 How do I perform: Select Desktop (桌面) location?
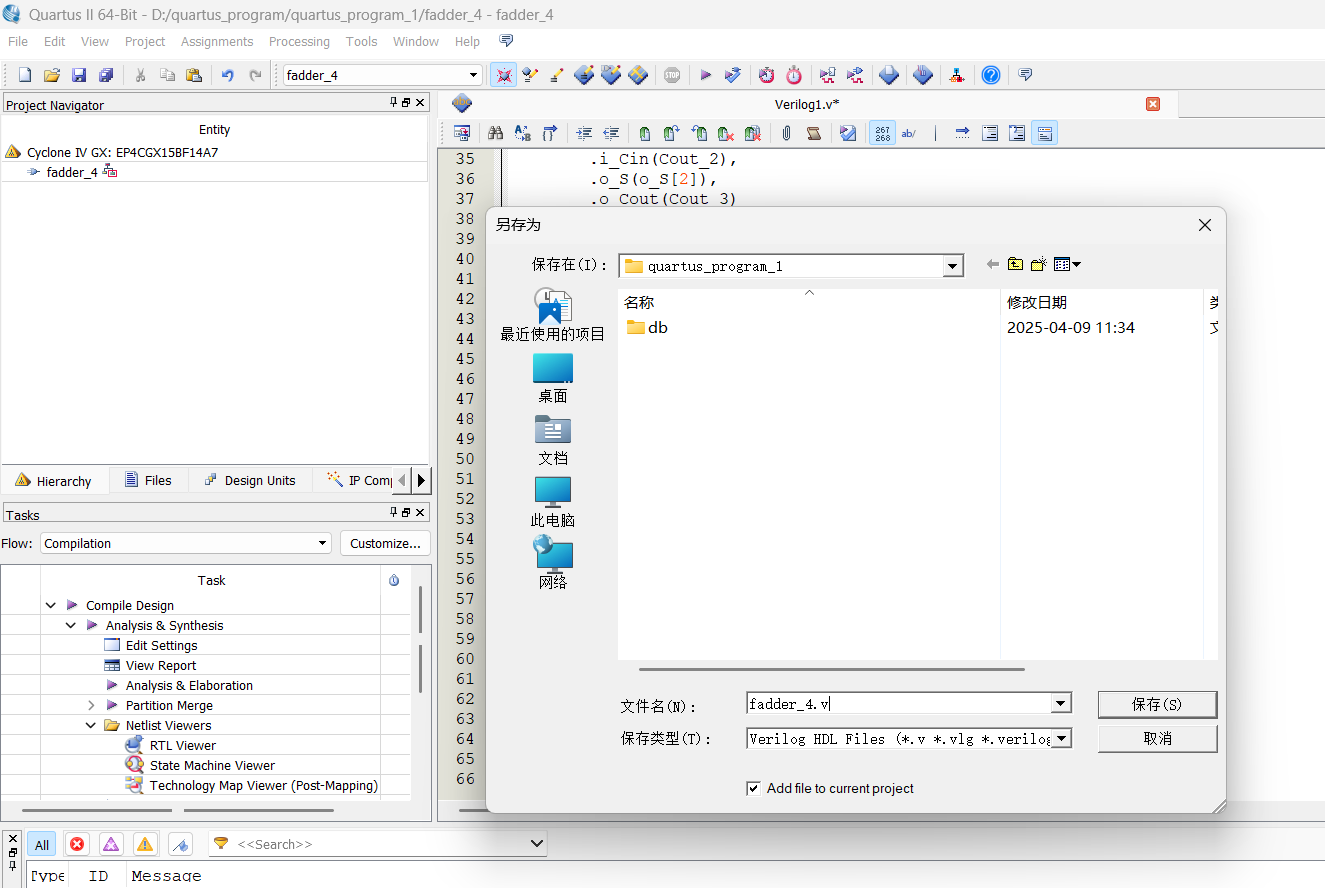(x=553, y=377)
